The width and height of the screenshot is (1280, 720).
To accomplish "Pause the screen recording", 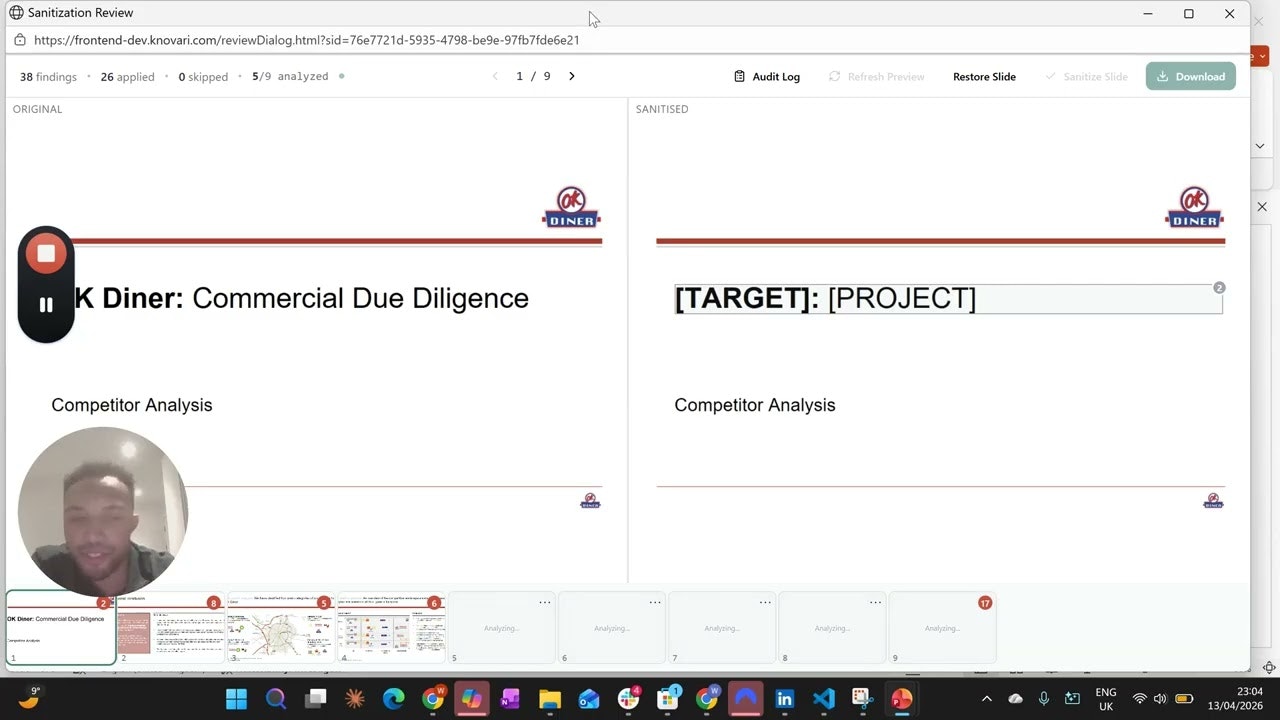I will coord(46,305).
